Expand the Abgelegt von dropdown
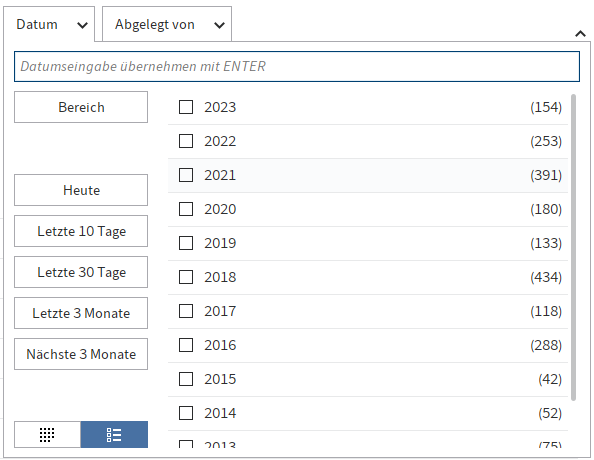Screen dimensions: 594x460 [219, 25]
